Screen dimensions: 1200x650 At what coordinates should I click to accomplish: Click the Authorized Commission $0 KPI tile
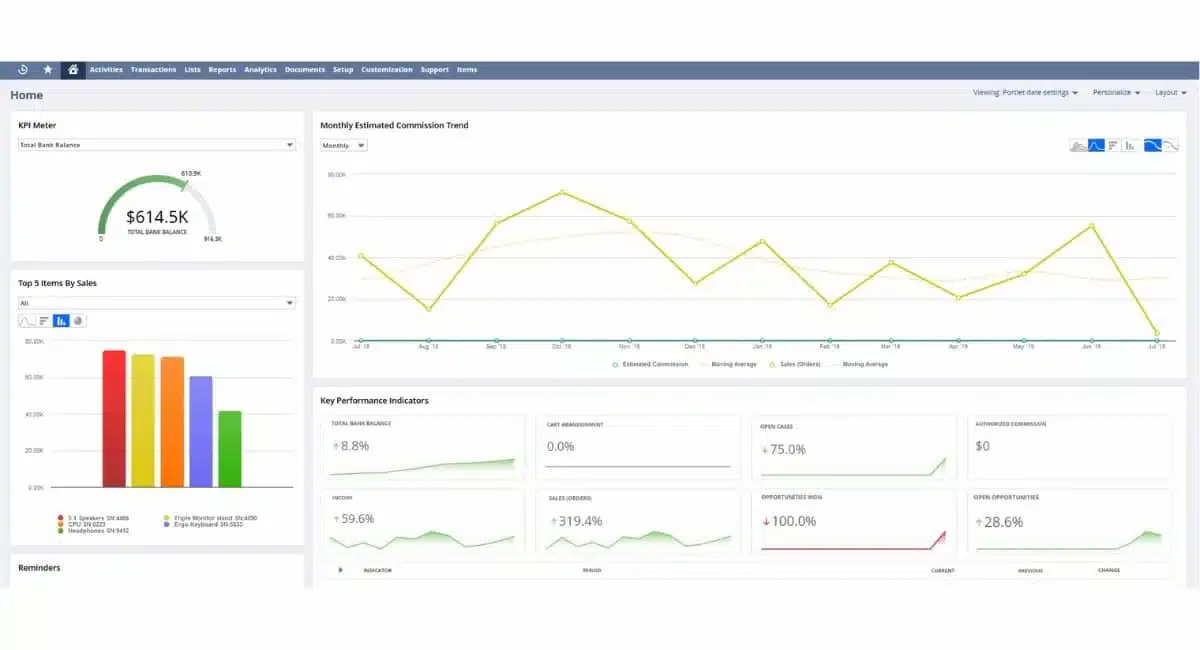1069,448
